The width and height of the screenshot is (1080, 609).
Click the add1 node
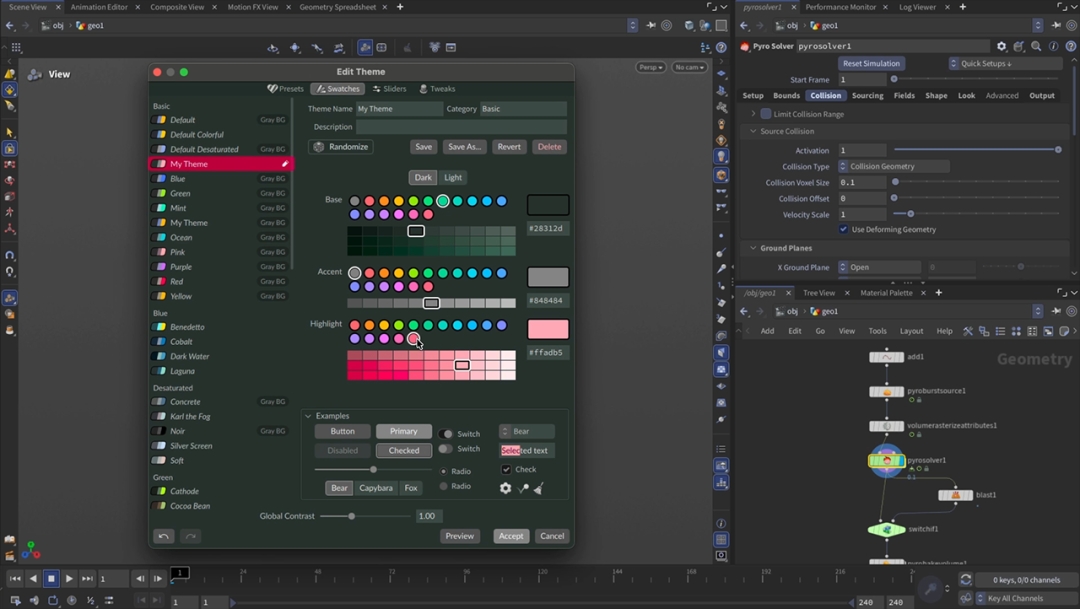[886, 357]
